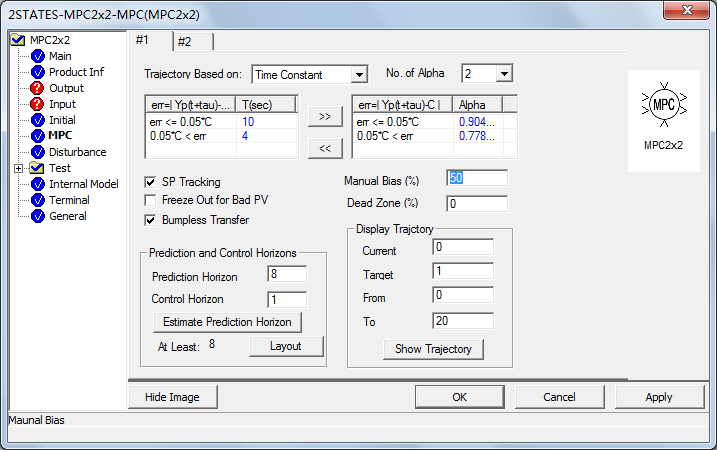The image size is (717, 450).
Task: Click the Target trajectory input field
Action: tap(463, 271)
